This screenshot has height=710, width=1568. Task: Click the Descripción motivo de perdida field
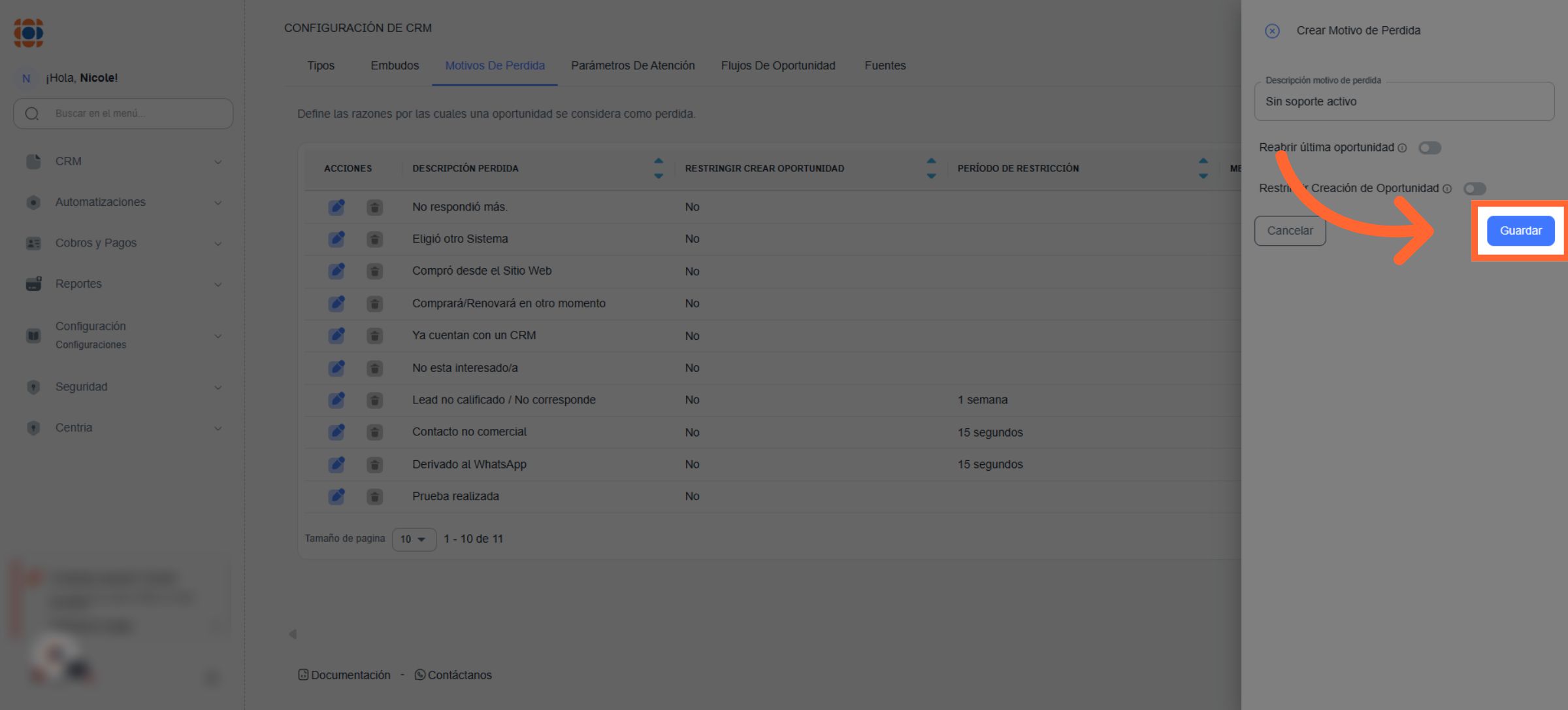point(1403,102)
